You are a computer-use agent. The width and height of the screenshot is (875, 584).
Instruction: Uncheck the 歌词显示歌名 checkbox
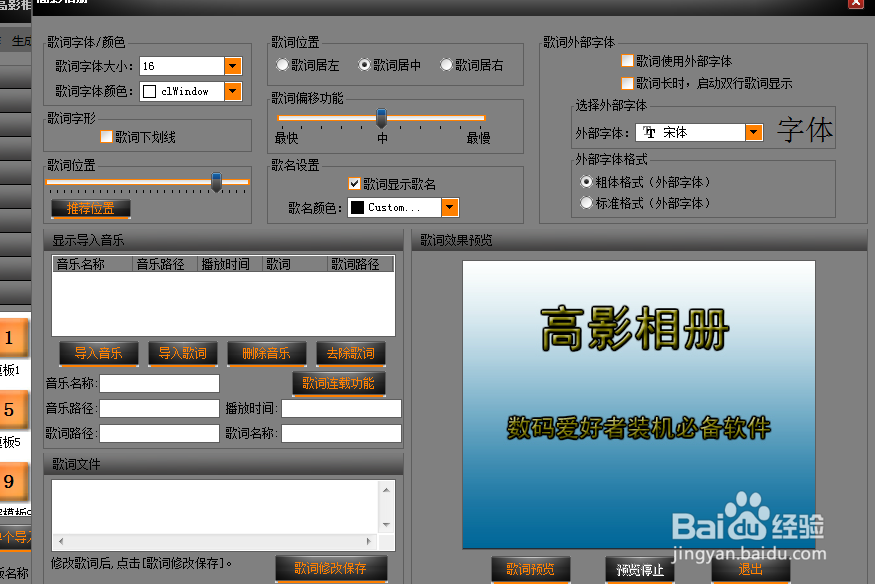354,184
